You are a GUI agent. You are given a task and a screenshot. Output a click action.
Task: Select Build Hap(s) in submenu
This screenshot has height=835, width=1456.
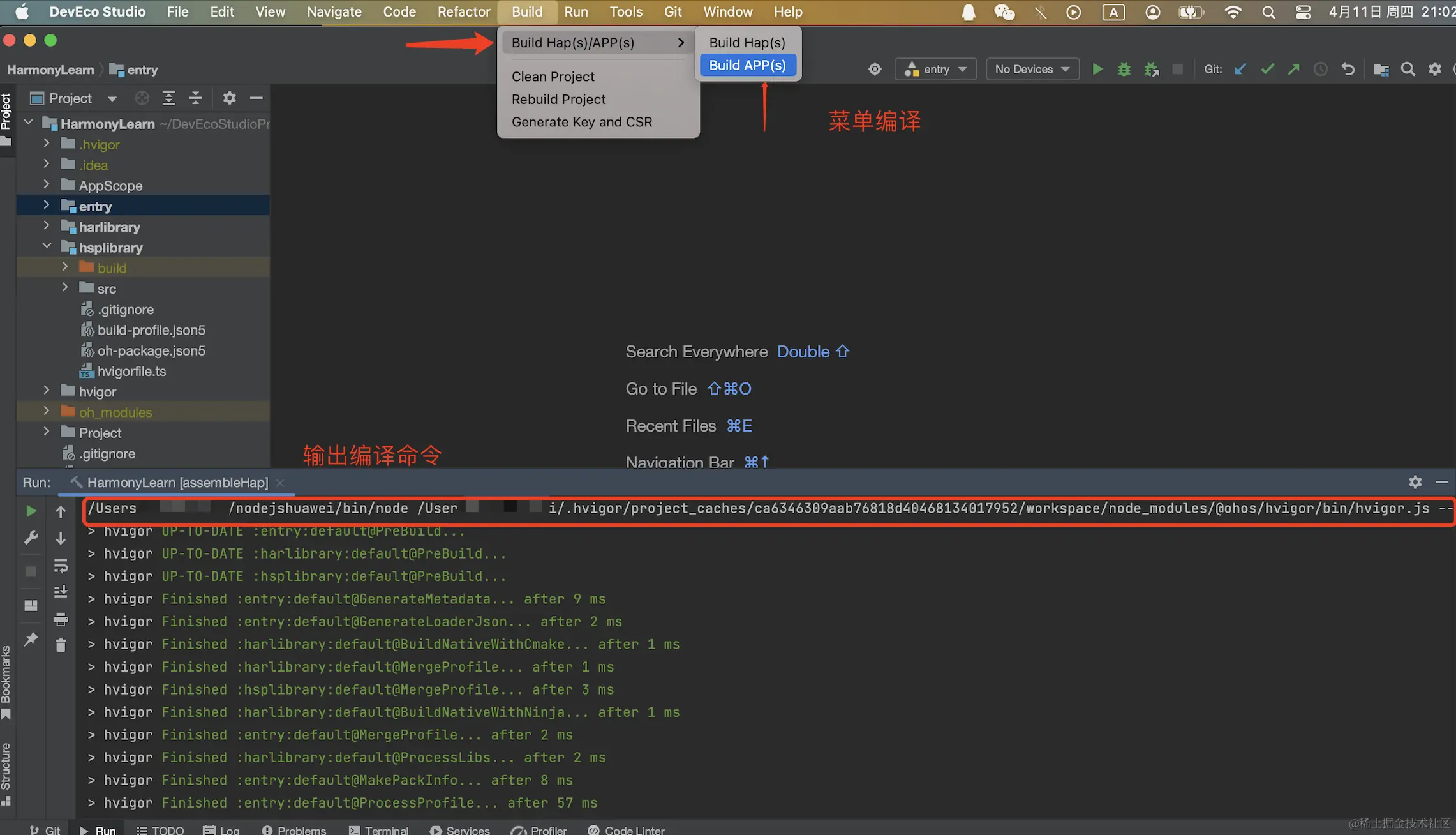[747, 42]
